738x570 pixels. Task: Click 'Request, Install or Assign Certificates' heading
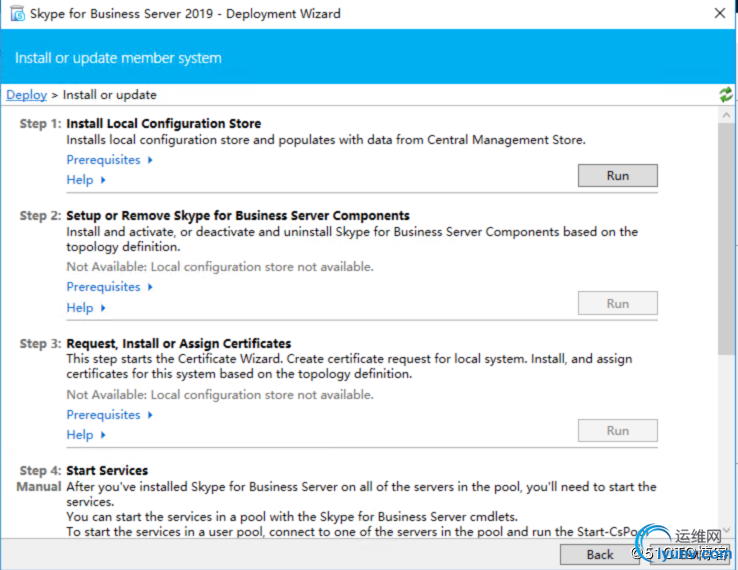tap(178, 344)
